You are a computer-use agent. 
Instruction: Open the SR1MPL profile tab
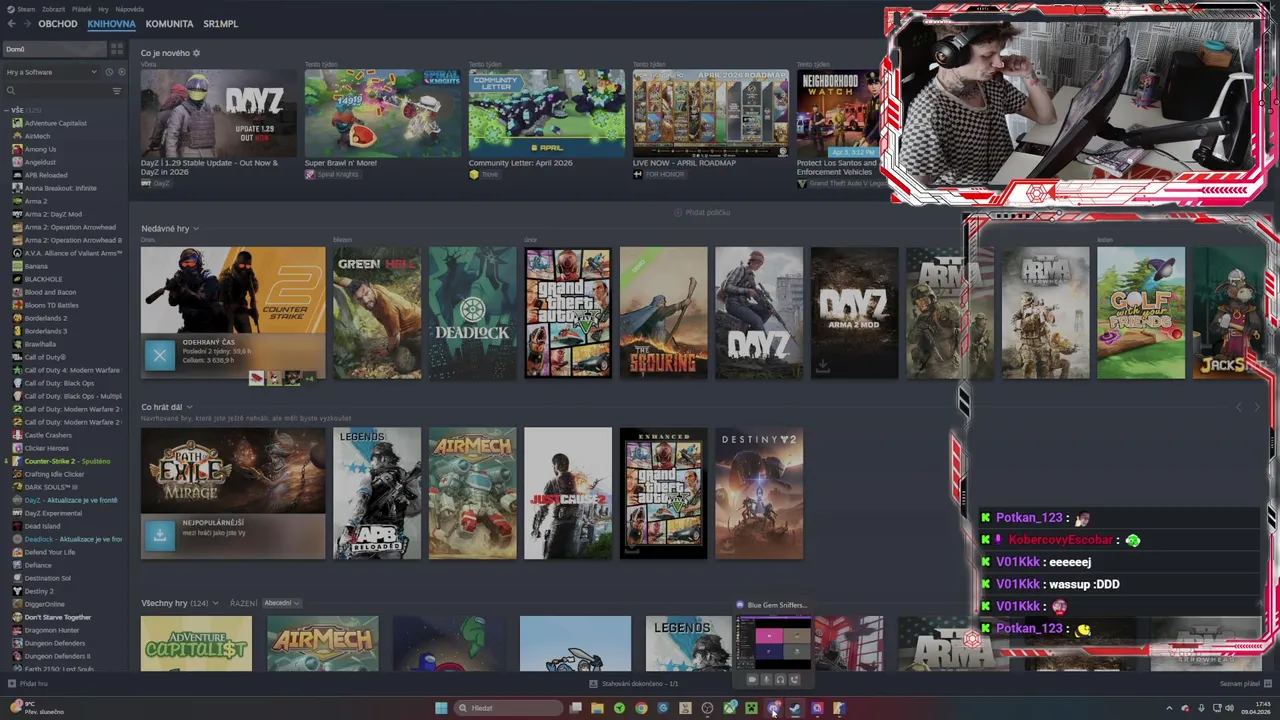(x=220, y=24)
